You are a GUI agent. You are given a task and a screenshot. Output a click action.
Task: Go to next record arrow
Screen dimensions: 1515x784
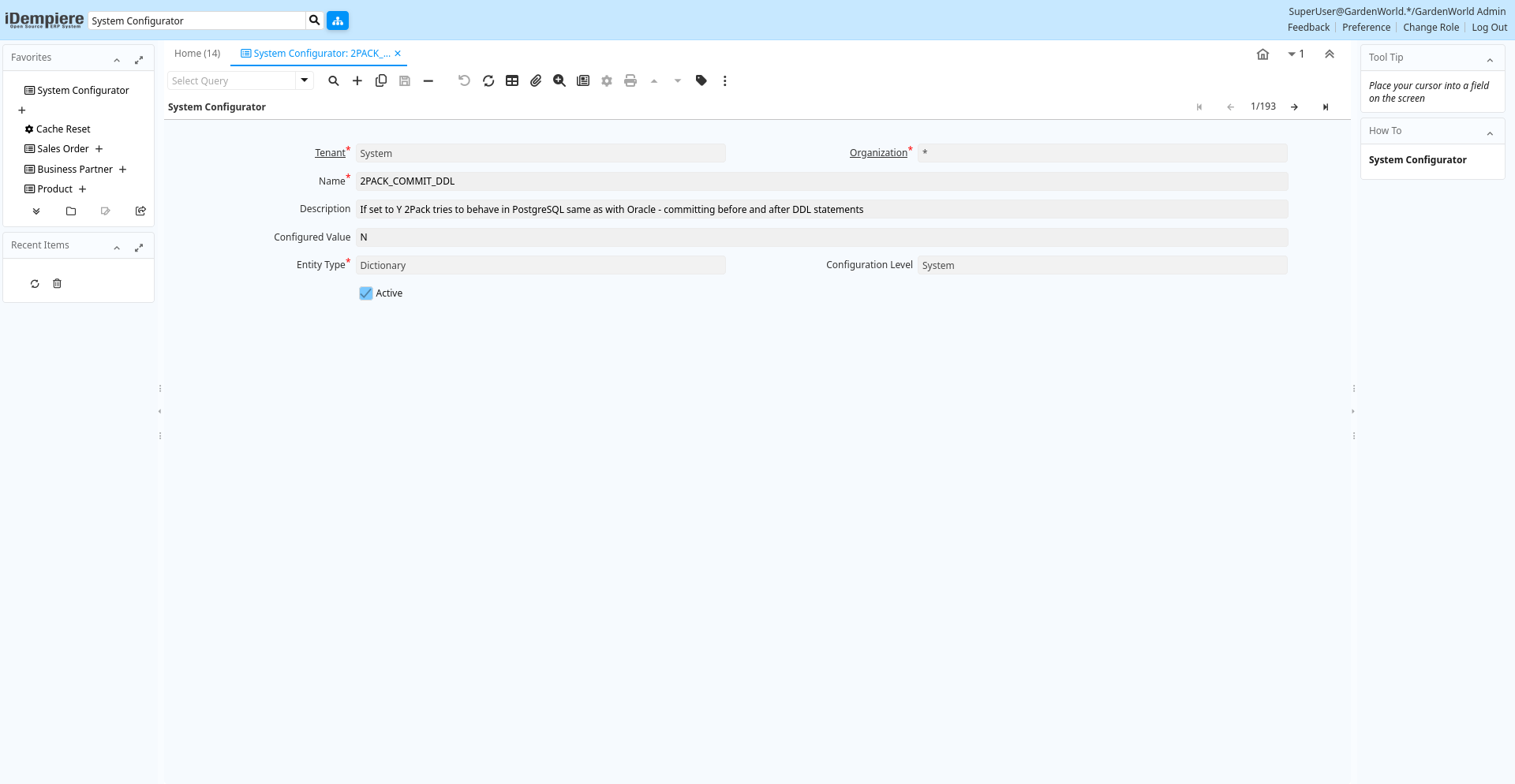1294,107
